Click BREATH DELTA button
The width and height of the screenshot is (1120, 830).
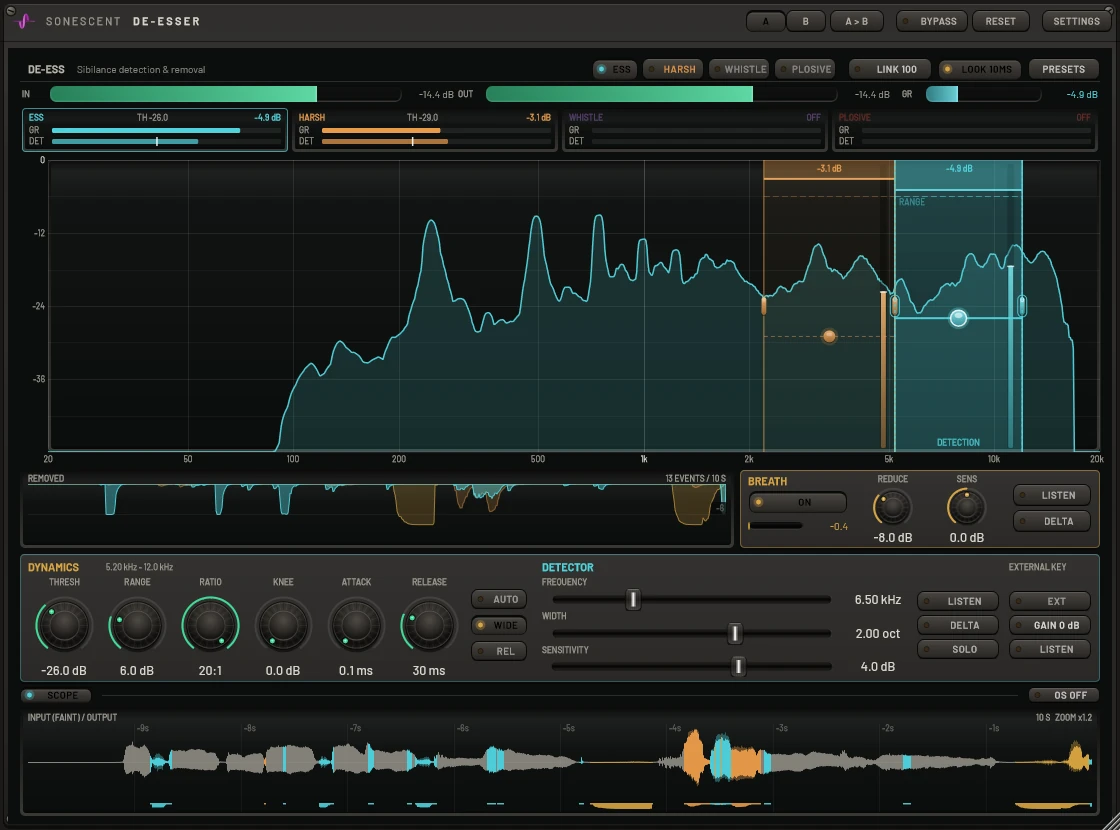(x=1051, y=521)
